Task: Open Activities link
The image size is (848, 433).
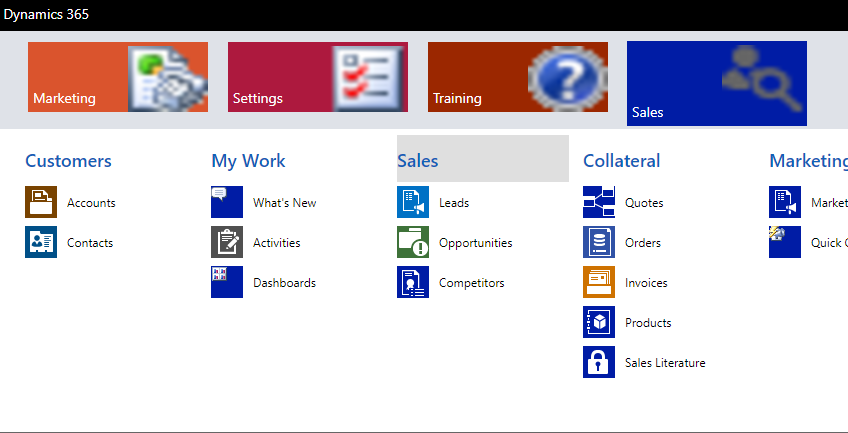Action: (277, 243)
